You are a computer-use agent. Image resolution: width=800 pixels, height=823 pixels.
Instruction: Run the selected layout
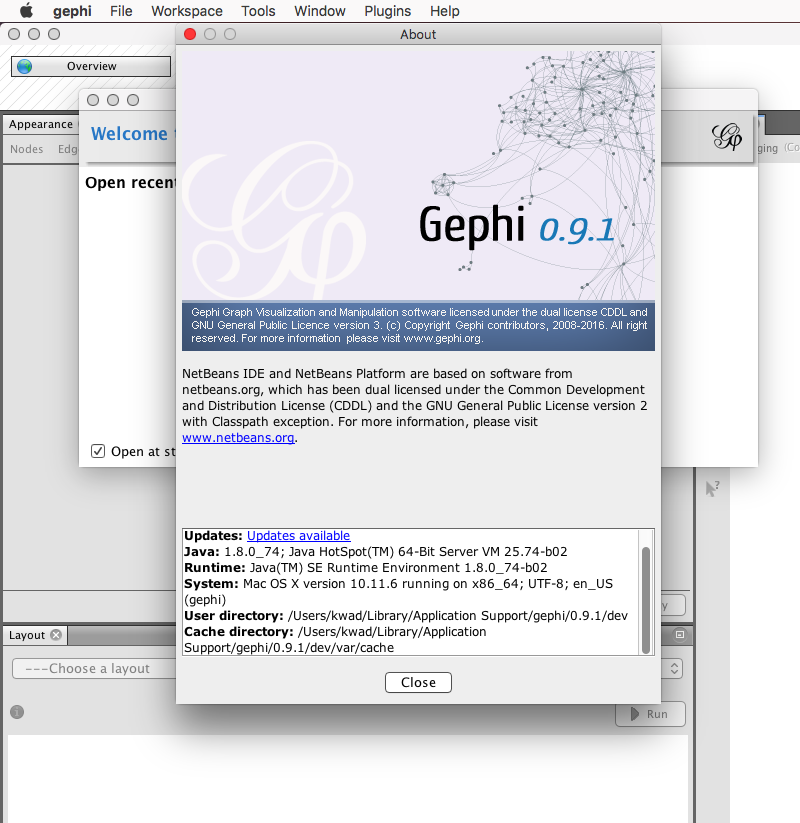(x=650, y=714)
